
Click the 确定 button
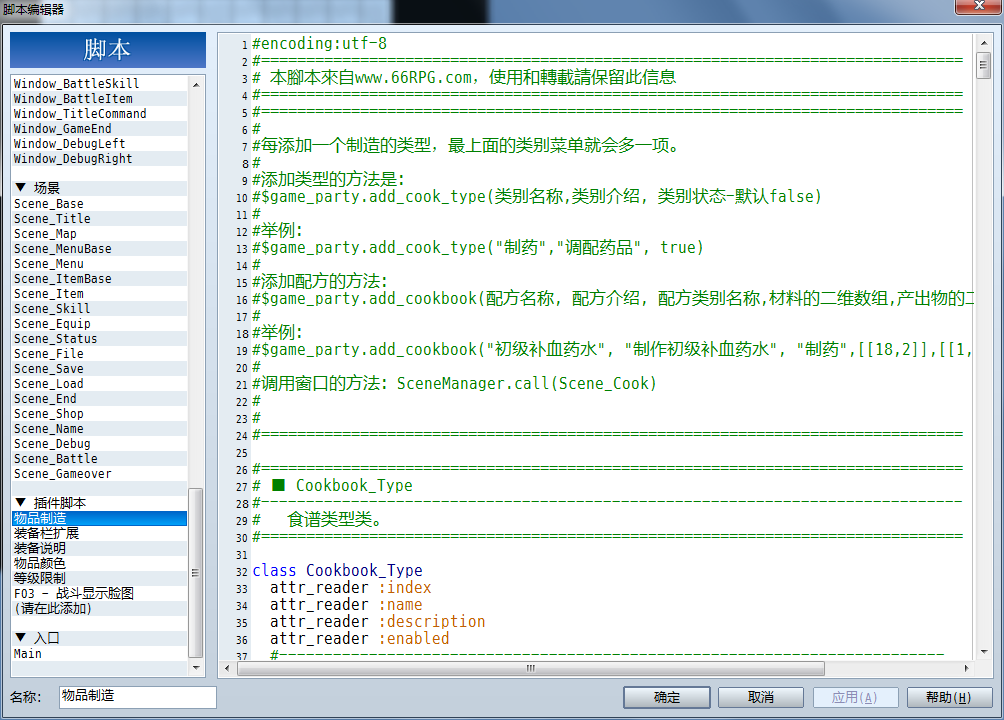[x=667, y=697]
